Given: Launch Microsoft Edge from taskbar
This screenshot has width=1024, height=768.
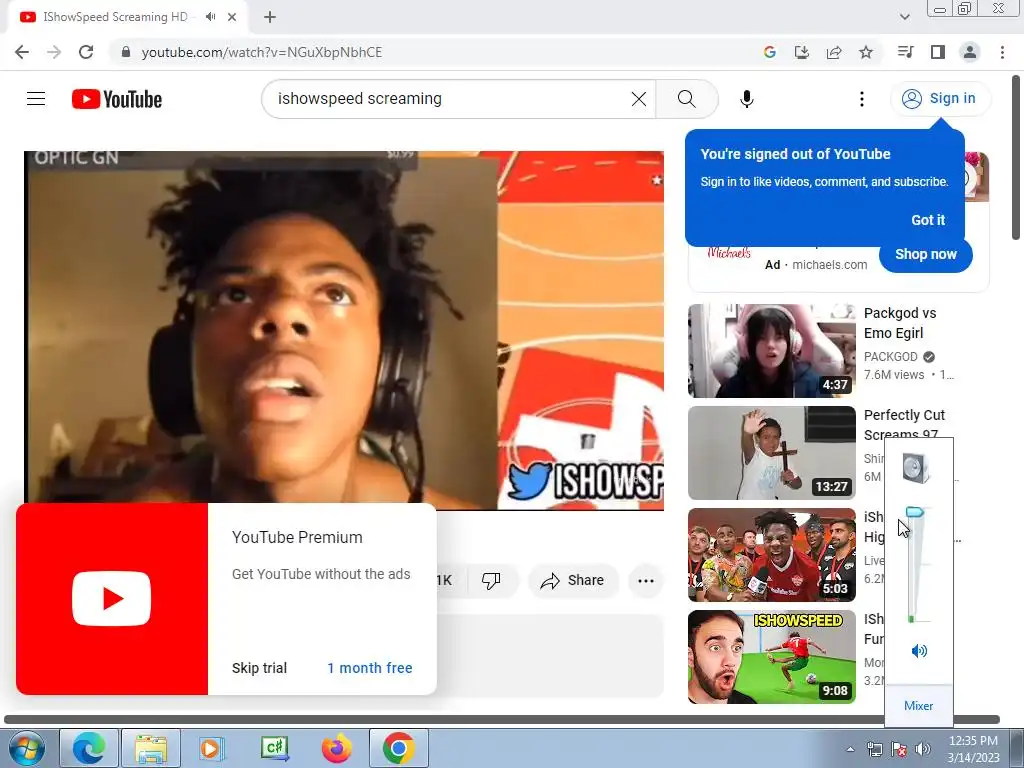Looking at the screenshot, I should click(x=89, y=748).
